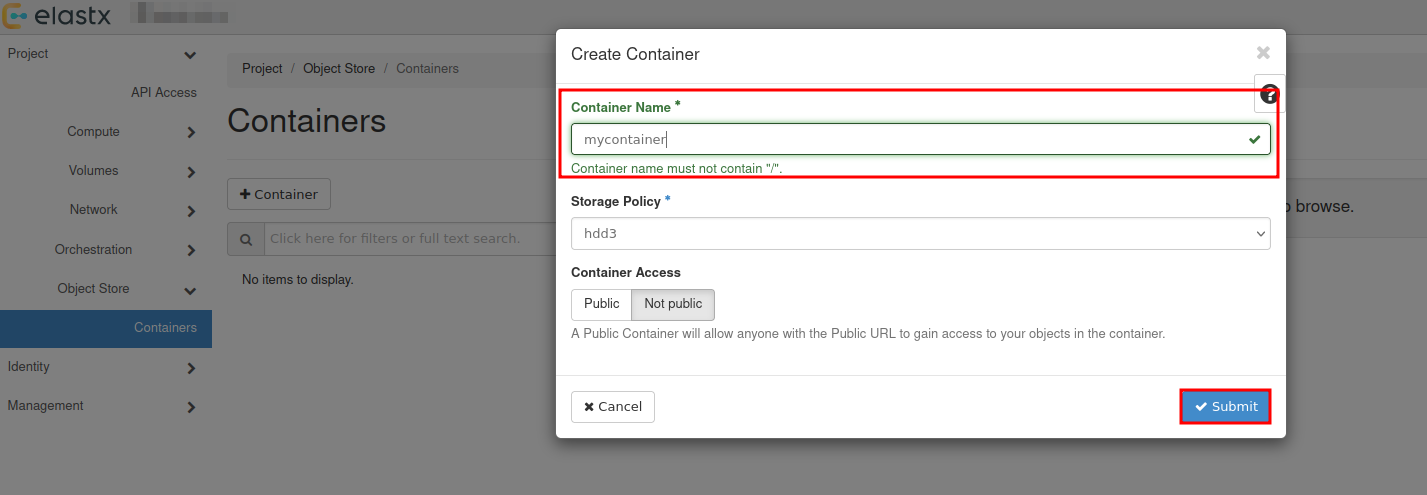Image resolution: width=1427 pixels, height=495 pixels.
Task: Click the Object Store breadcrumb link
Action: pyautogui.click(x=339, y=69)
